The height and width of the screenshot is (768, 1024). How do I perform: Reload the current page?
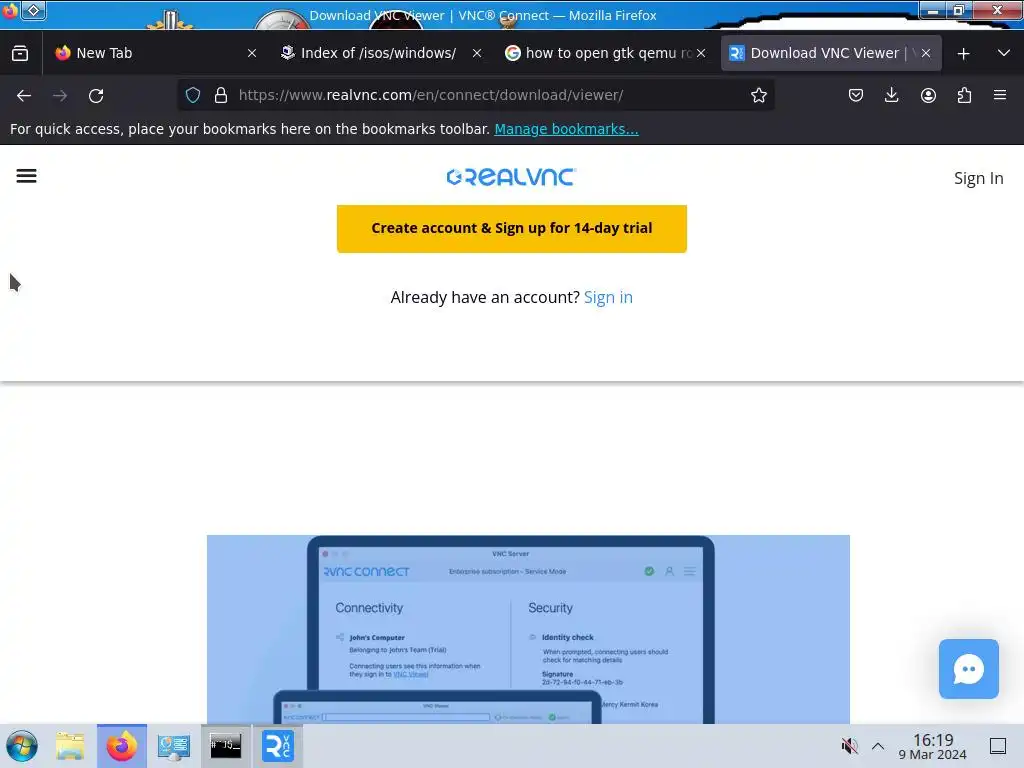(96, 95)
